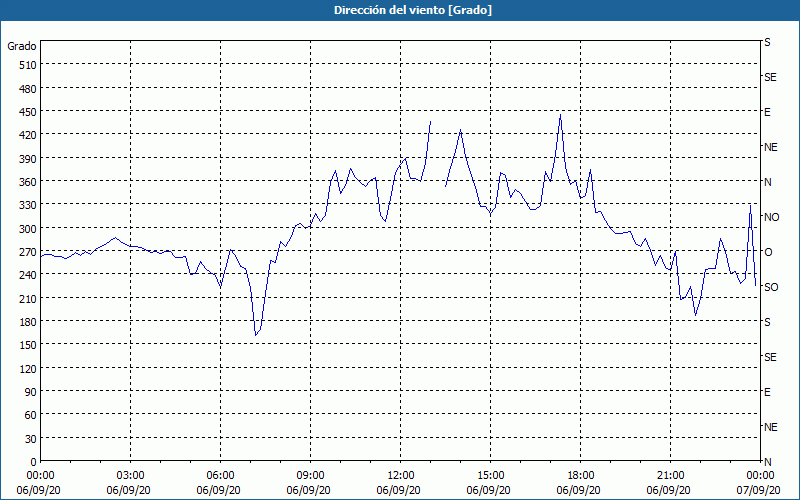Click the 07/09/20 date label
The height and width of the screenshot is (500, 800).
758,490
